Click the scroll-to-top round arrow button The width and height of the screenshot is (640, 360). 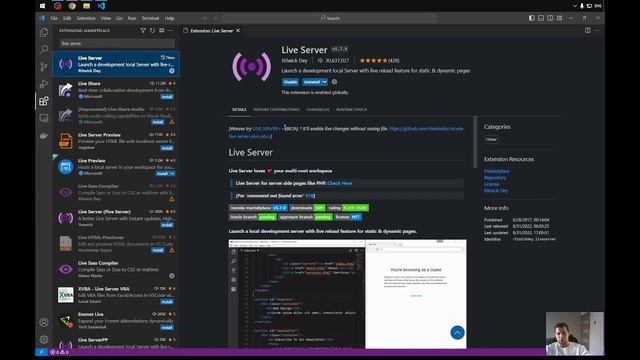457,333
